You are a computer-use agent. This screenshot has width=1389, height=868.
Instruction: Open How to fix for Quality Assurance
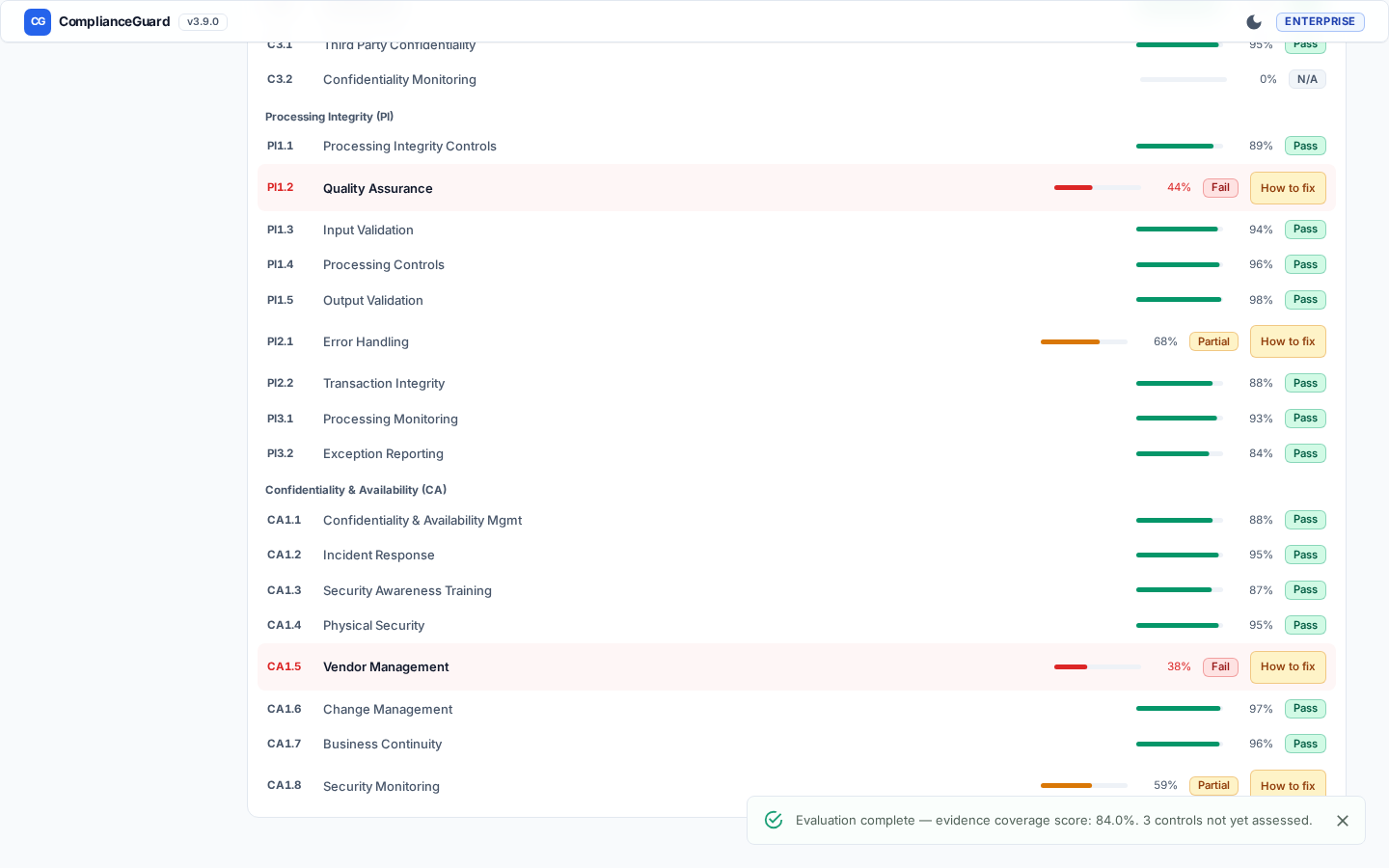pos(1288,188)
